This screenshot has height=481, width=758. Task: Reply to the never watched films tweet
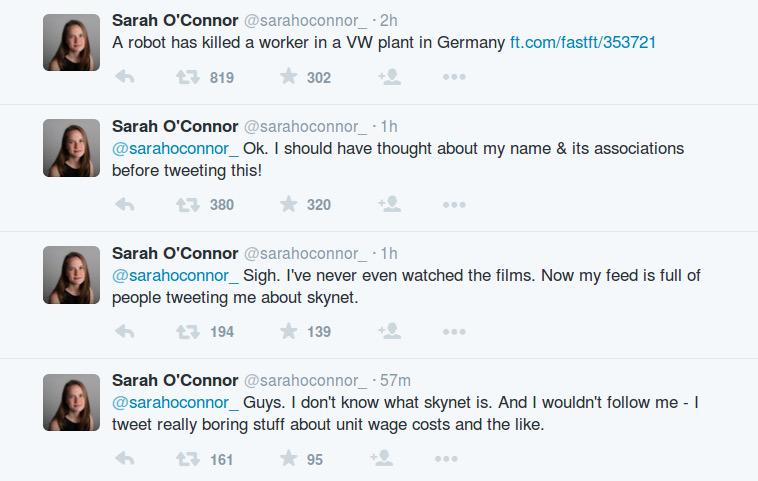(x=125, y=331)
